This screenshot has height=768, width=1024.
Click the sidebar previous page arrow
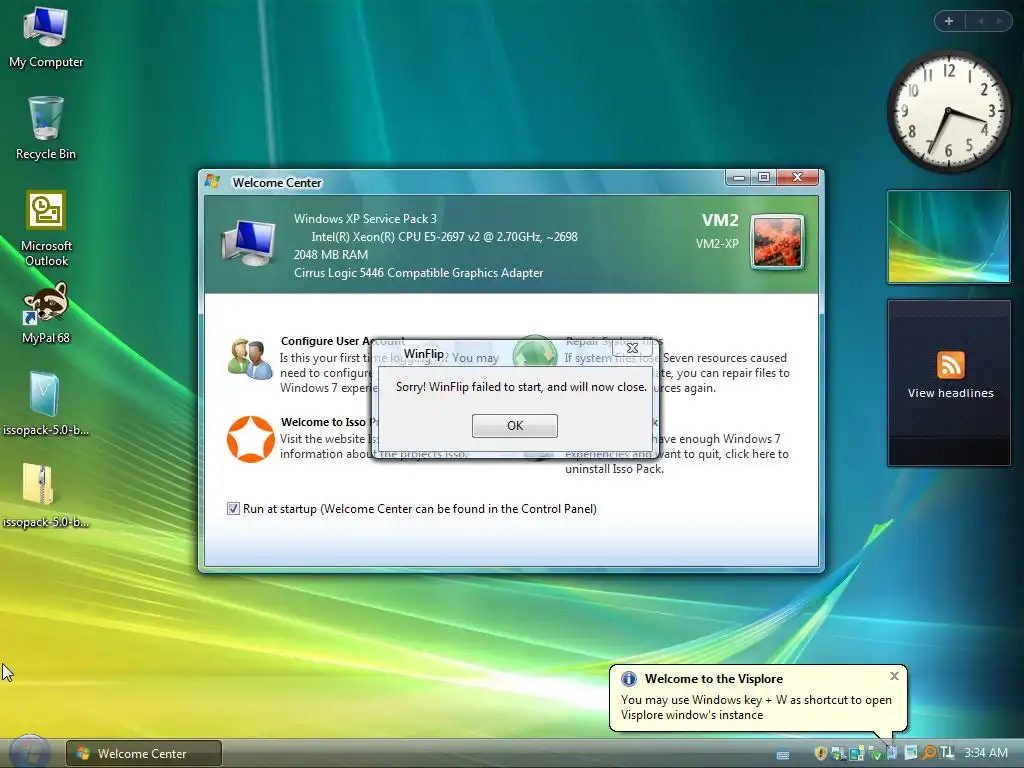point(980,21)
